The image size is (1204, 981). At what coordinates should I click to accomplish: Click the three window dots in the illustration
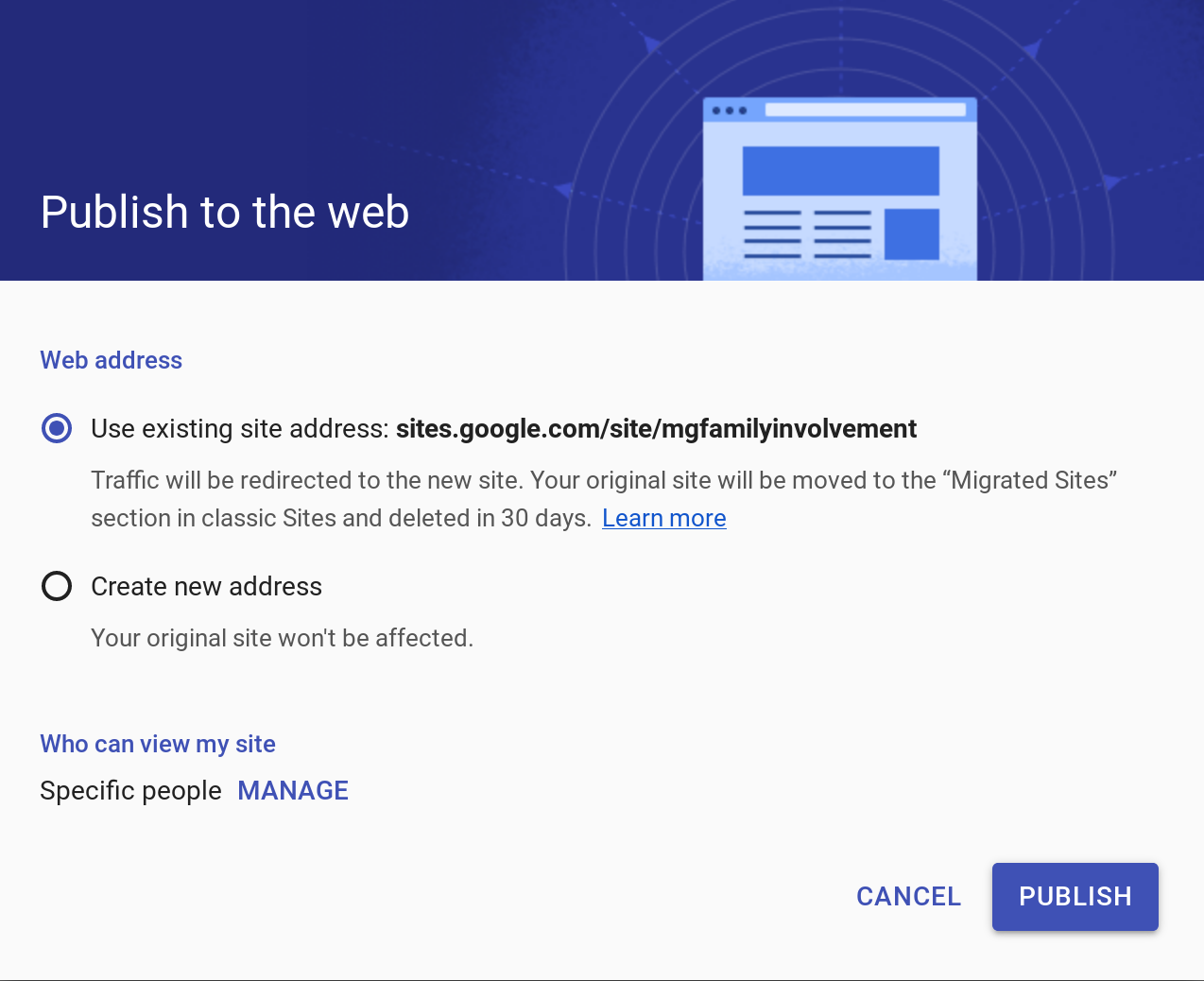tap(730, 111)
